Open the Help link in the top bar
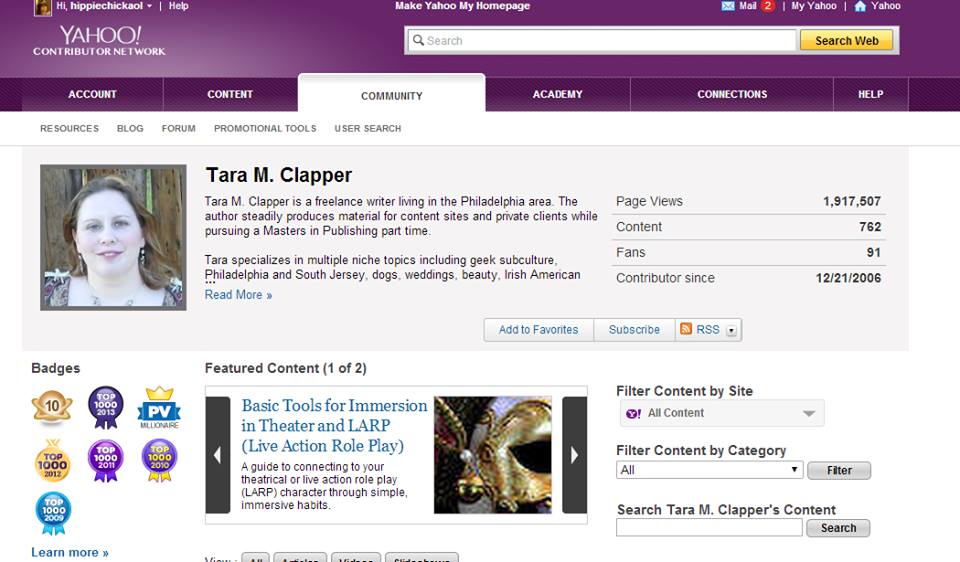 [179, 6]
